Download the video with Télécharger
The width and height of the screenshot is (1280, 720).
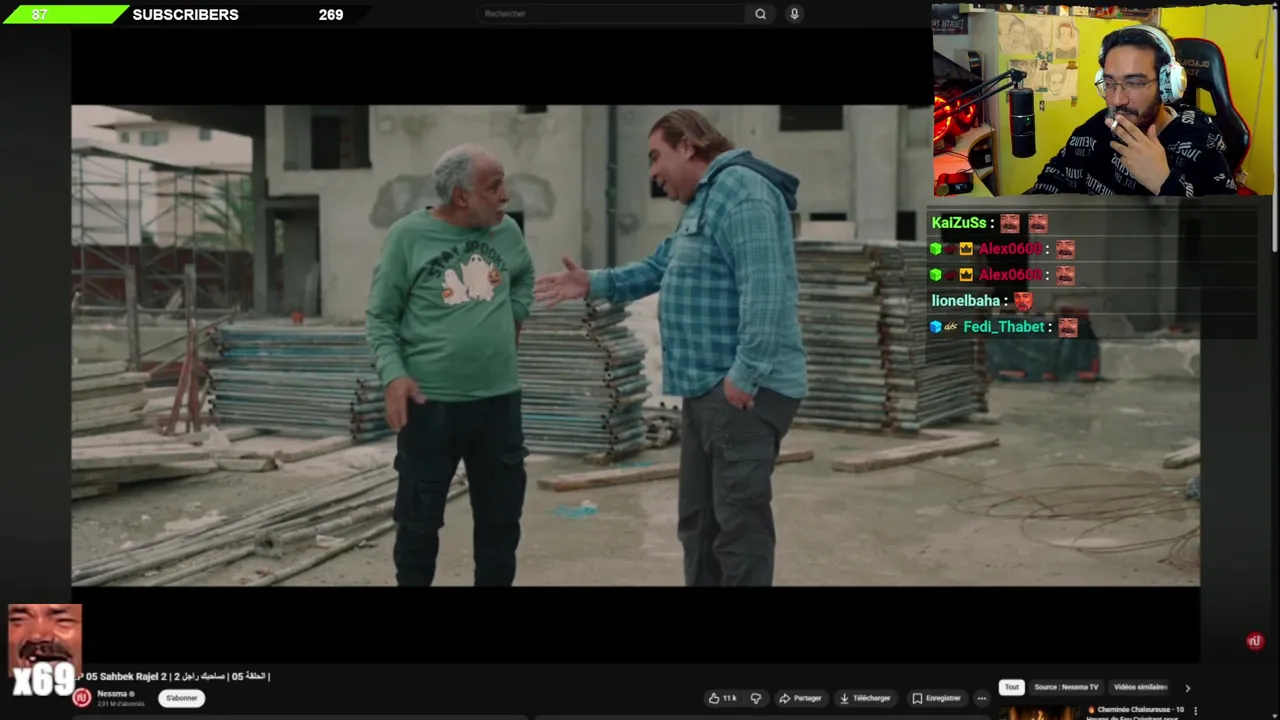tap(865, 698)
